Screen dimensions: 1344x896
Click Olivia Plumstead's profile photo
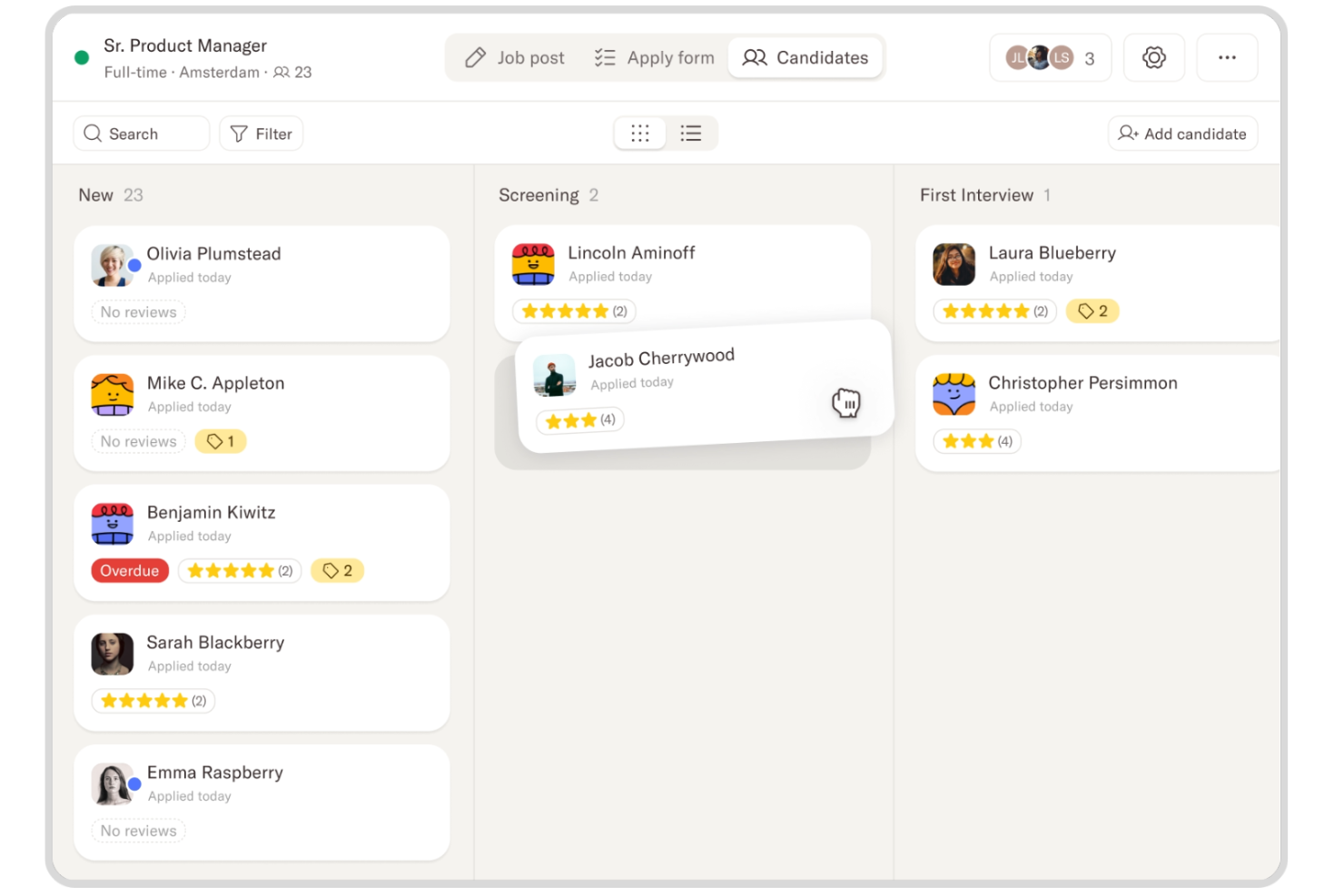point(113,265)
